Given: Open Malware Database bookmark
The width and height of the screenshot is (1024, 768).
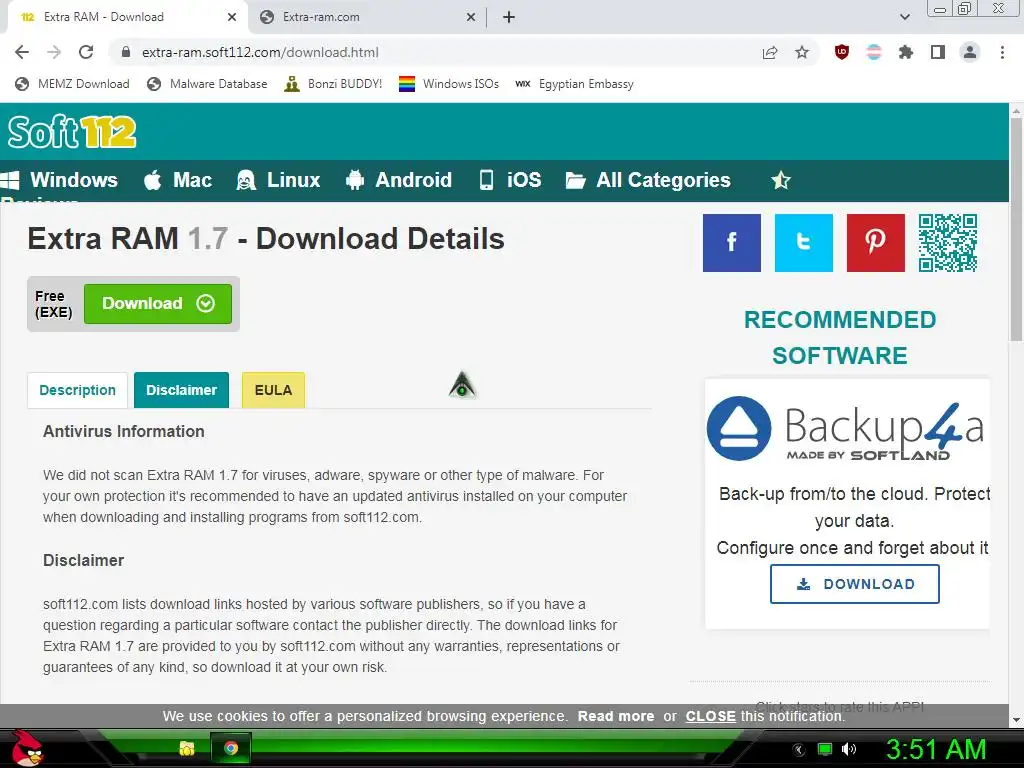Looking at the screenshot, I should (x=208, y=84).
